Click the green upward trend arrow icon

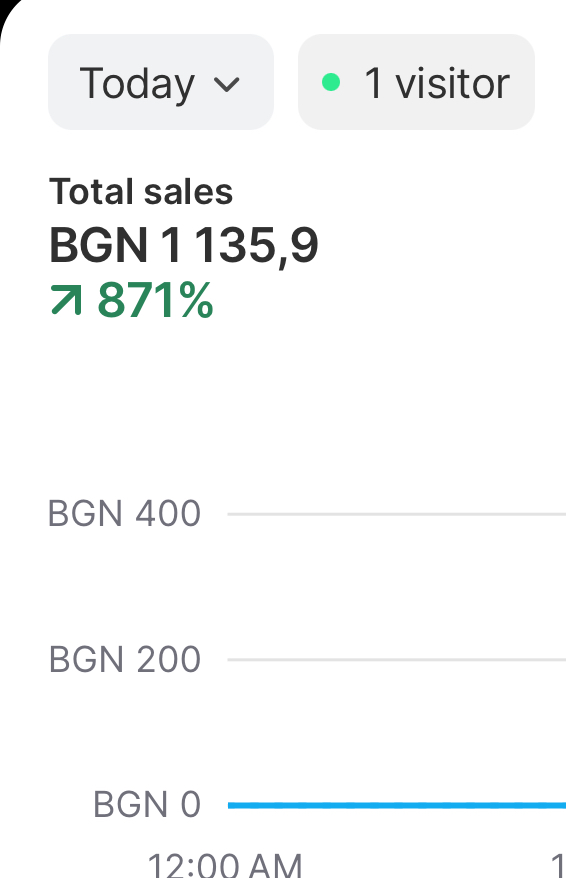point(66,300)
